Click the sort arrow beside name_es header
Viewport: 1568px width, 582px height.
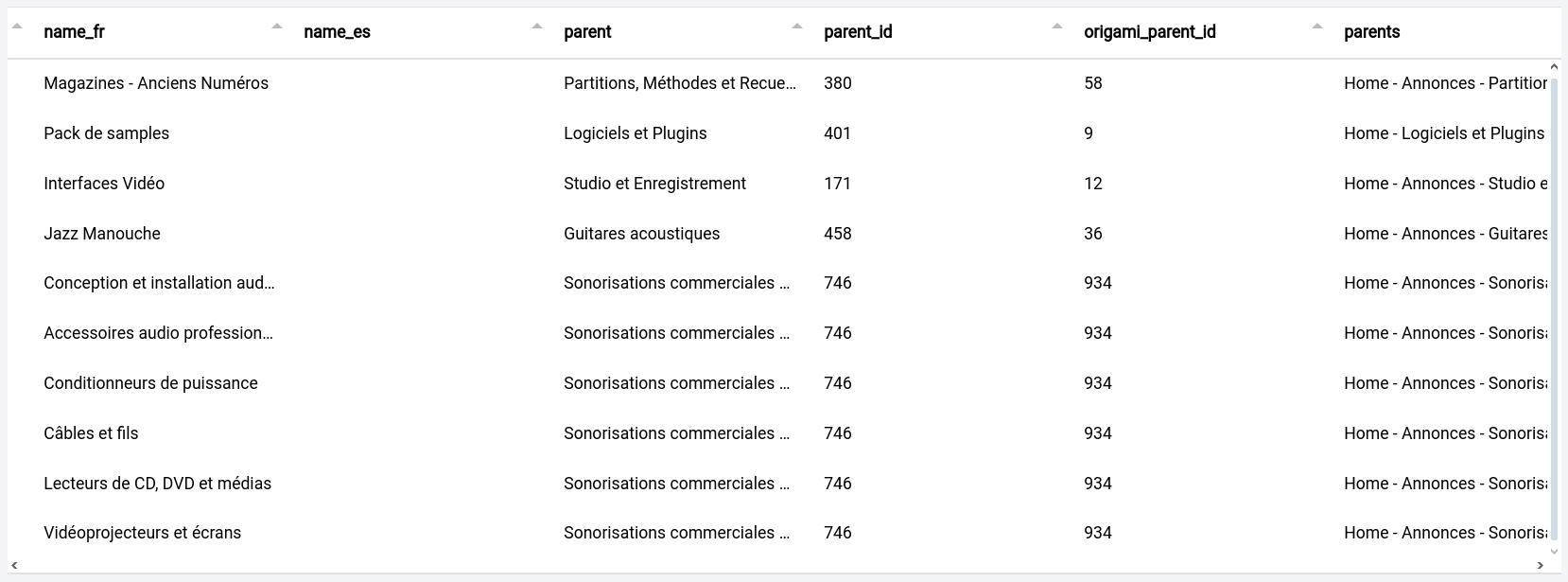pos(537,26)
